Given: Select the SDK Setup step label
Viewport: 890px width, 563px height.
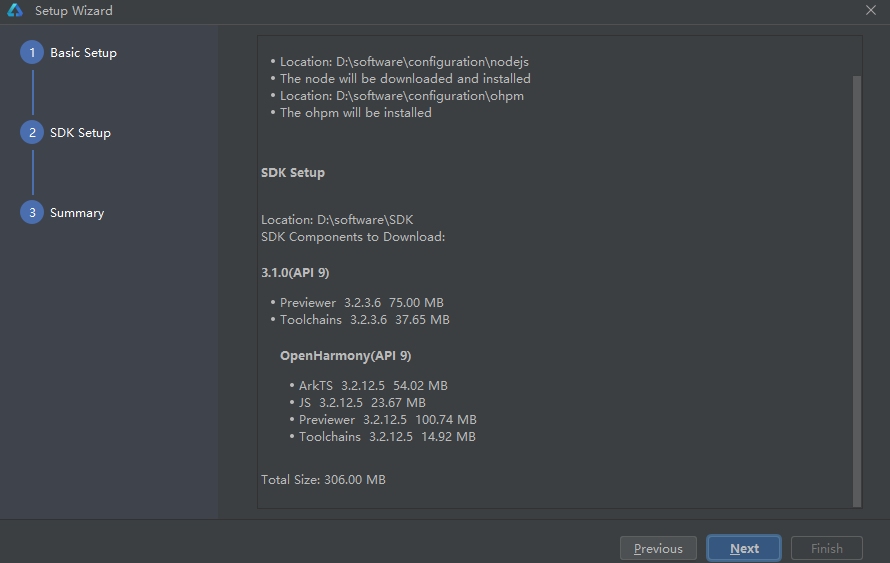Looking at the screenshot, I should (80, 133).
